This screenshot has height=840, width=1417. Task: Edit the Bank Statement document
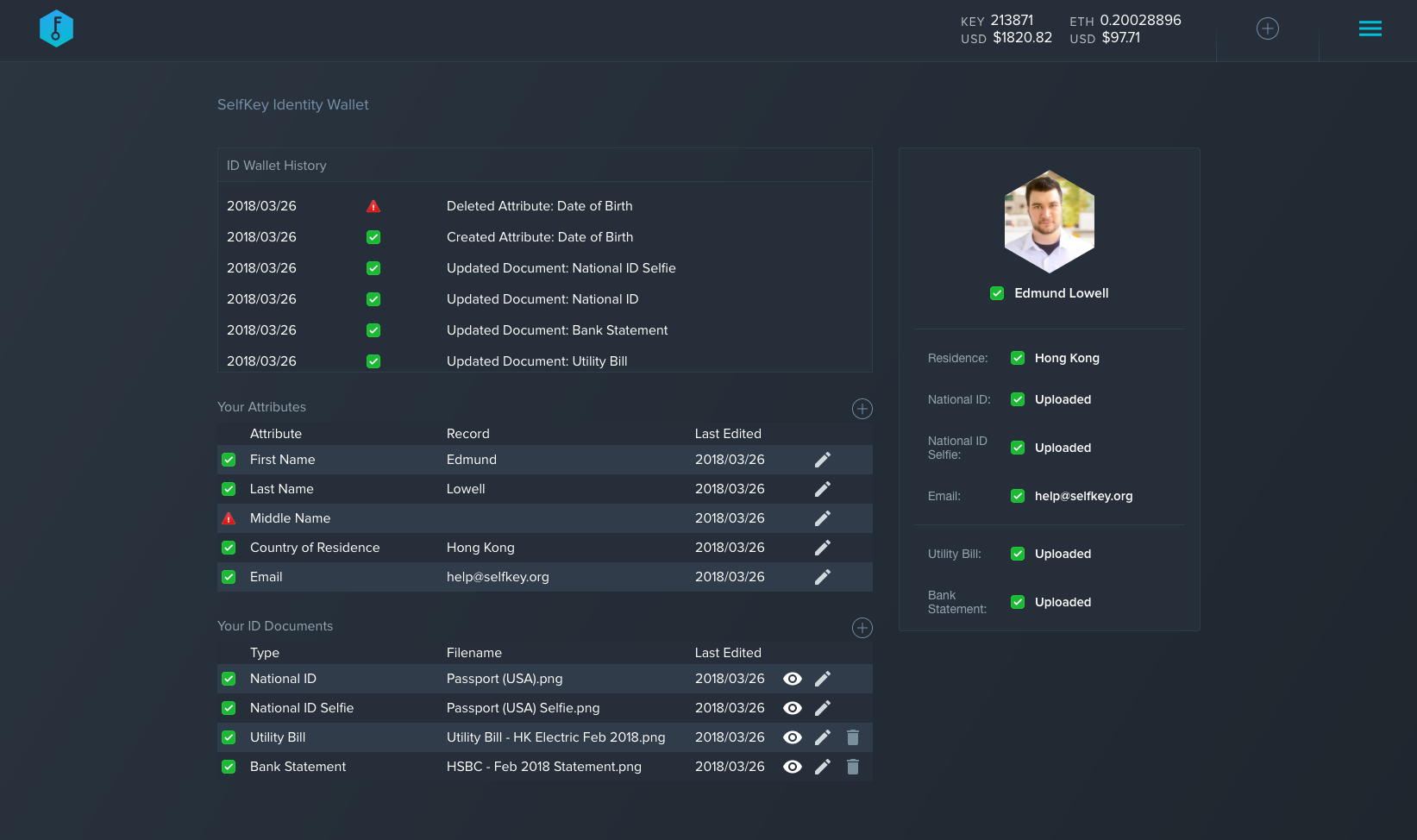823,767
